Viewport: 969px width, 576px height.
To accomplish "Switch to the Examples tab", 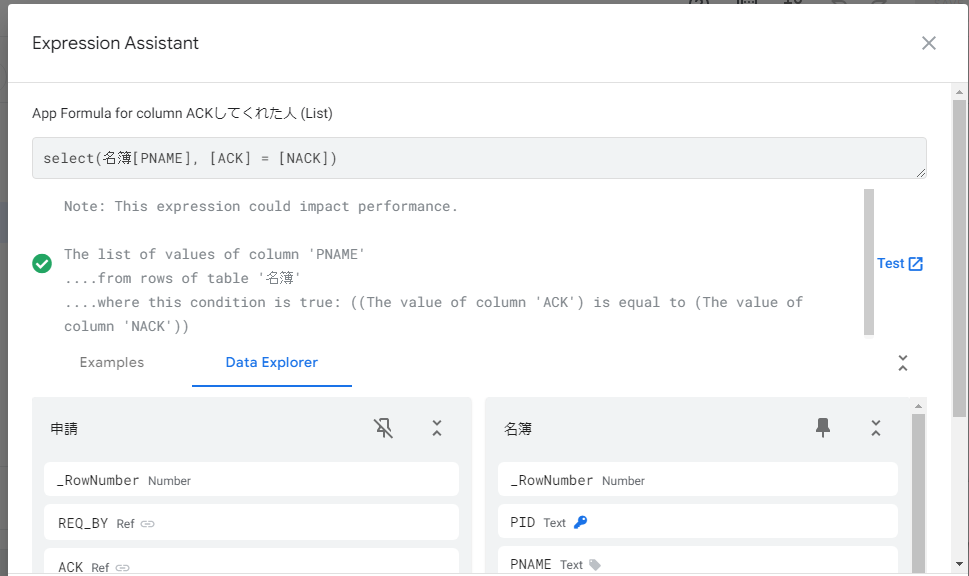I will pos(112,362).
